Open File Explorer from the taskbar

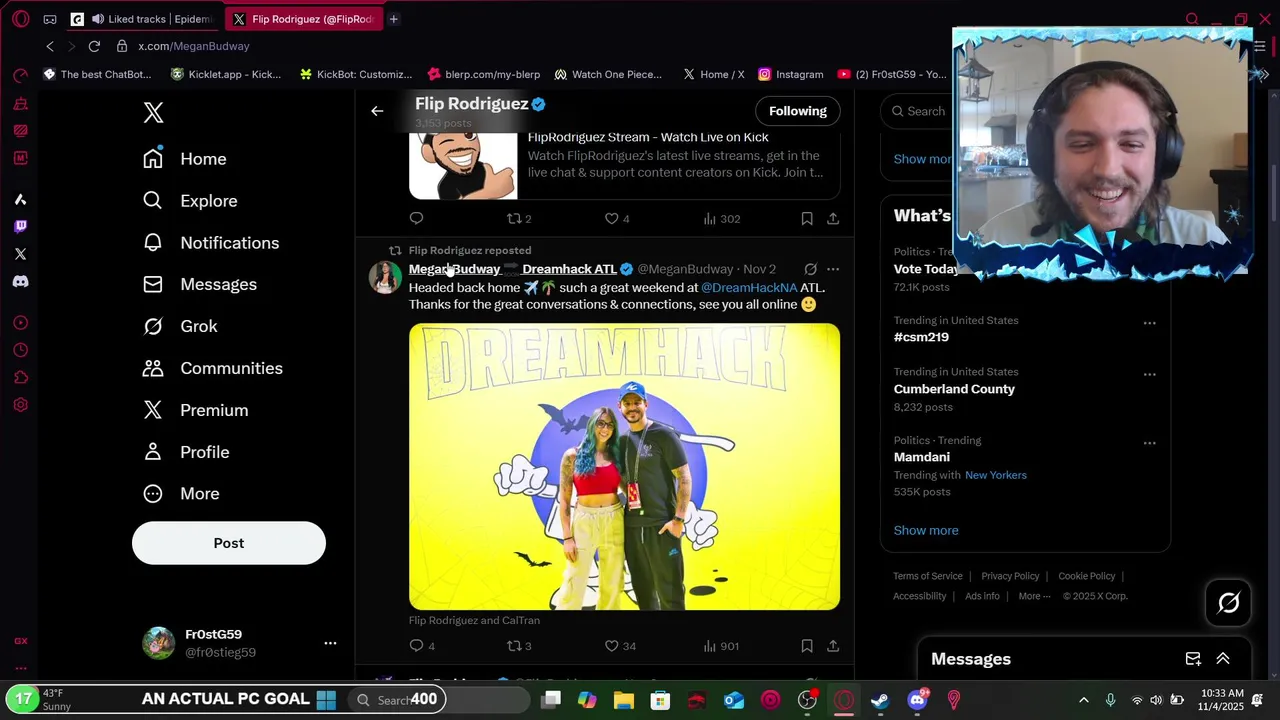(x=624, y=700)
